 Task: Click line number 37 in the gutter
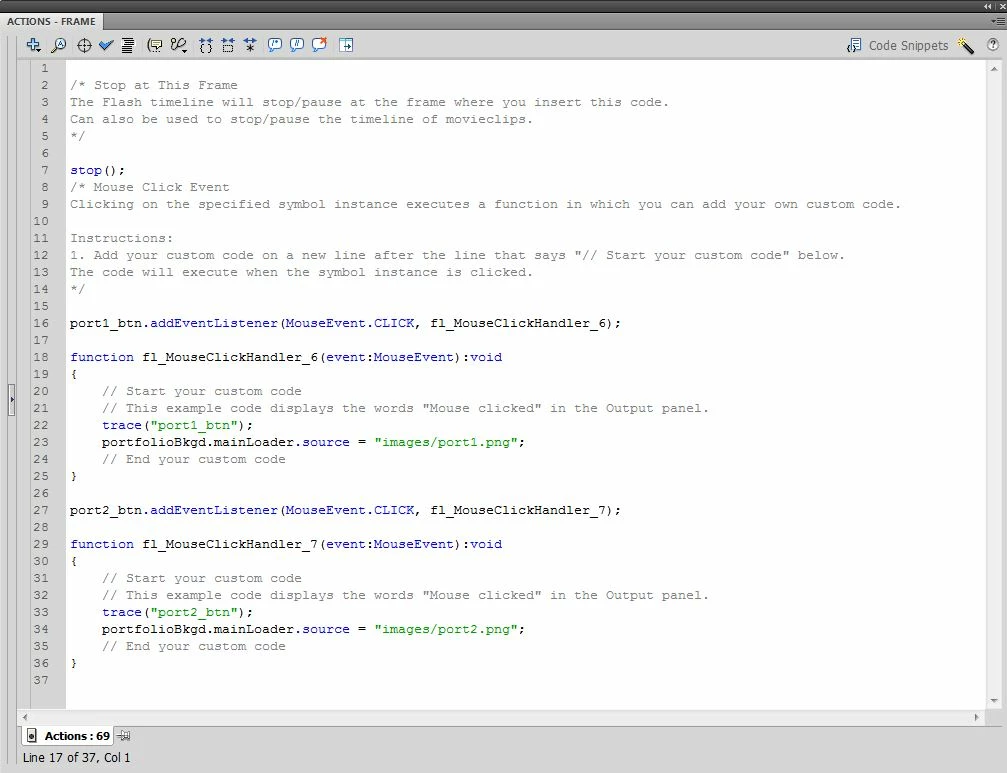coord(41,680)
